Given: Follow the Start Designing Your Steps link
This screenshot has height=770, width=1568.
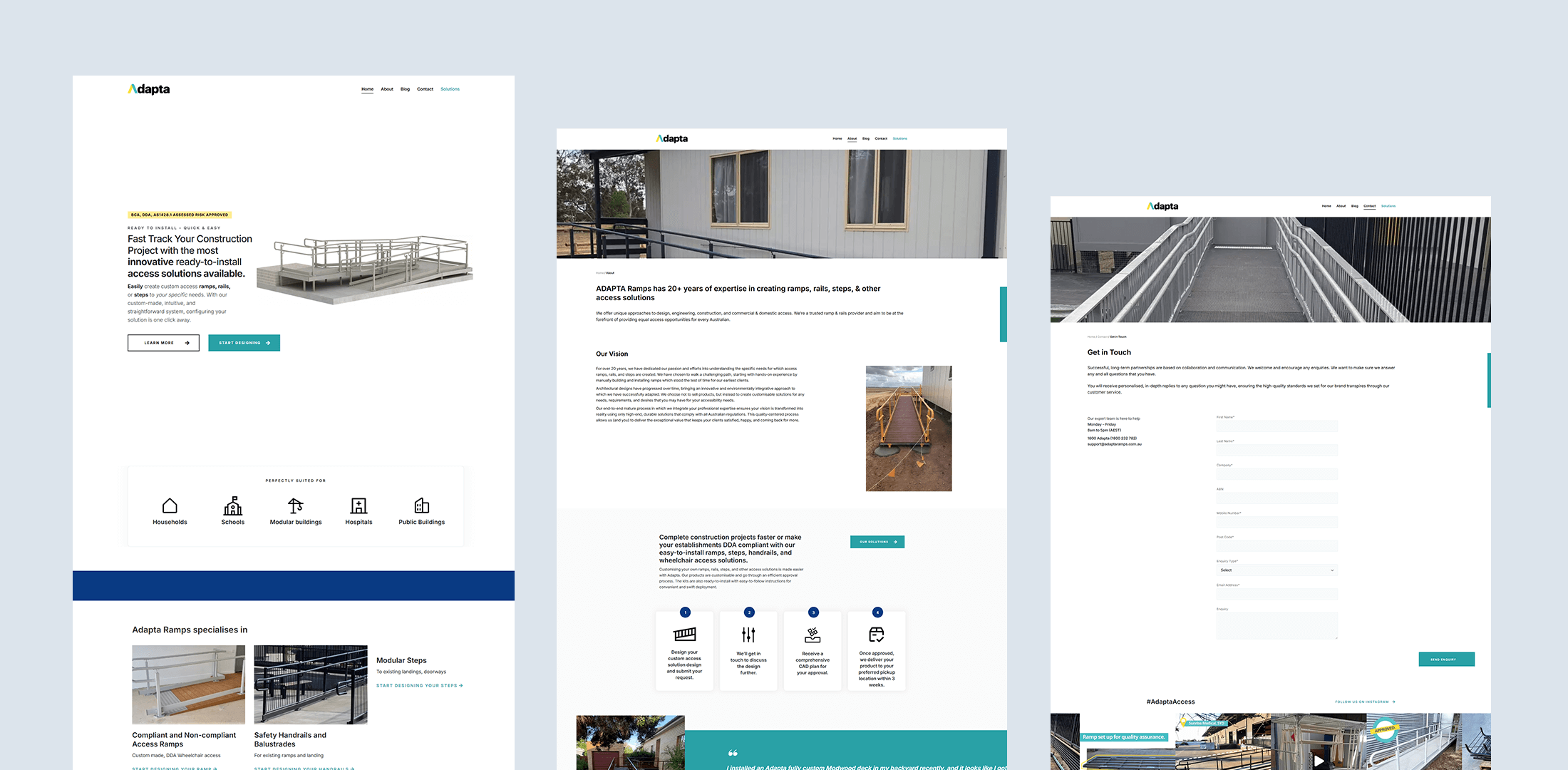Looking at the screenshot, I should point(419,686).
